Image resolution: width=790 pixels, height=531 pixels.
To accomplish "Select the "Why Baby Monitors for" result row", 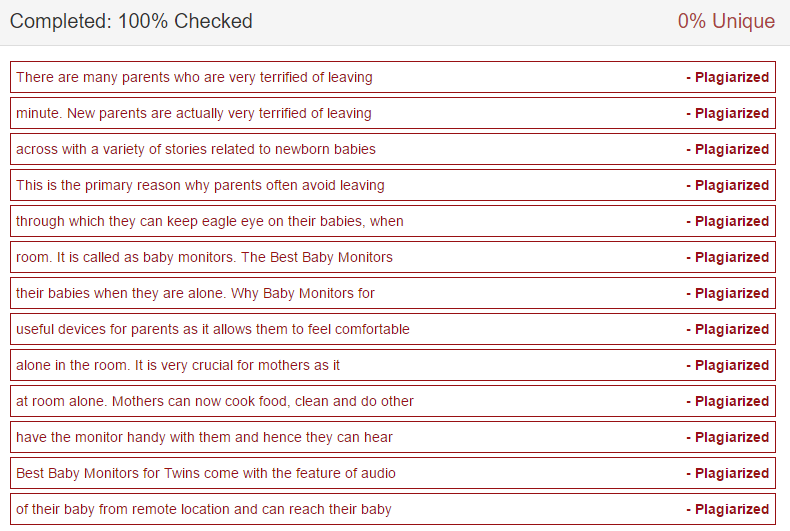I will (195, 293).
